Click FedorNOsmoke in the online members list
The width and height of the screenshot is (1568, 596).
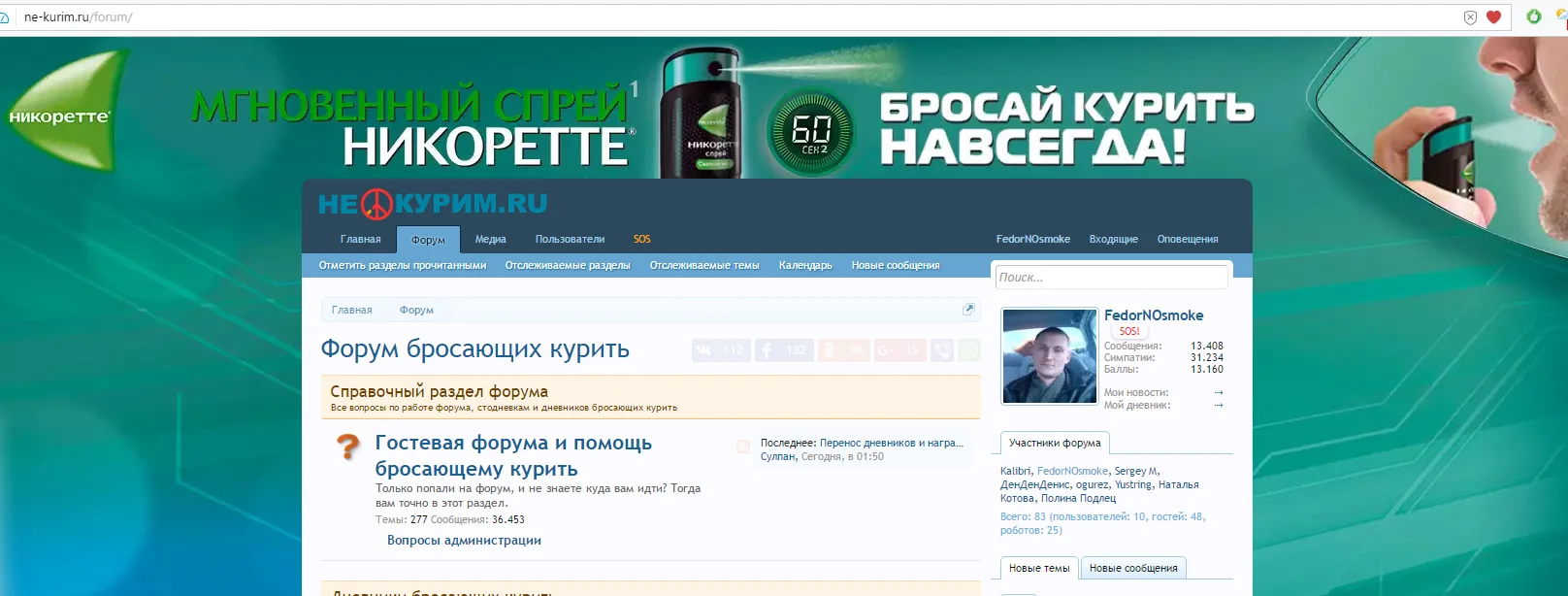1072,471
